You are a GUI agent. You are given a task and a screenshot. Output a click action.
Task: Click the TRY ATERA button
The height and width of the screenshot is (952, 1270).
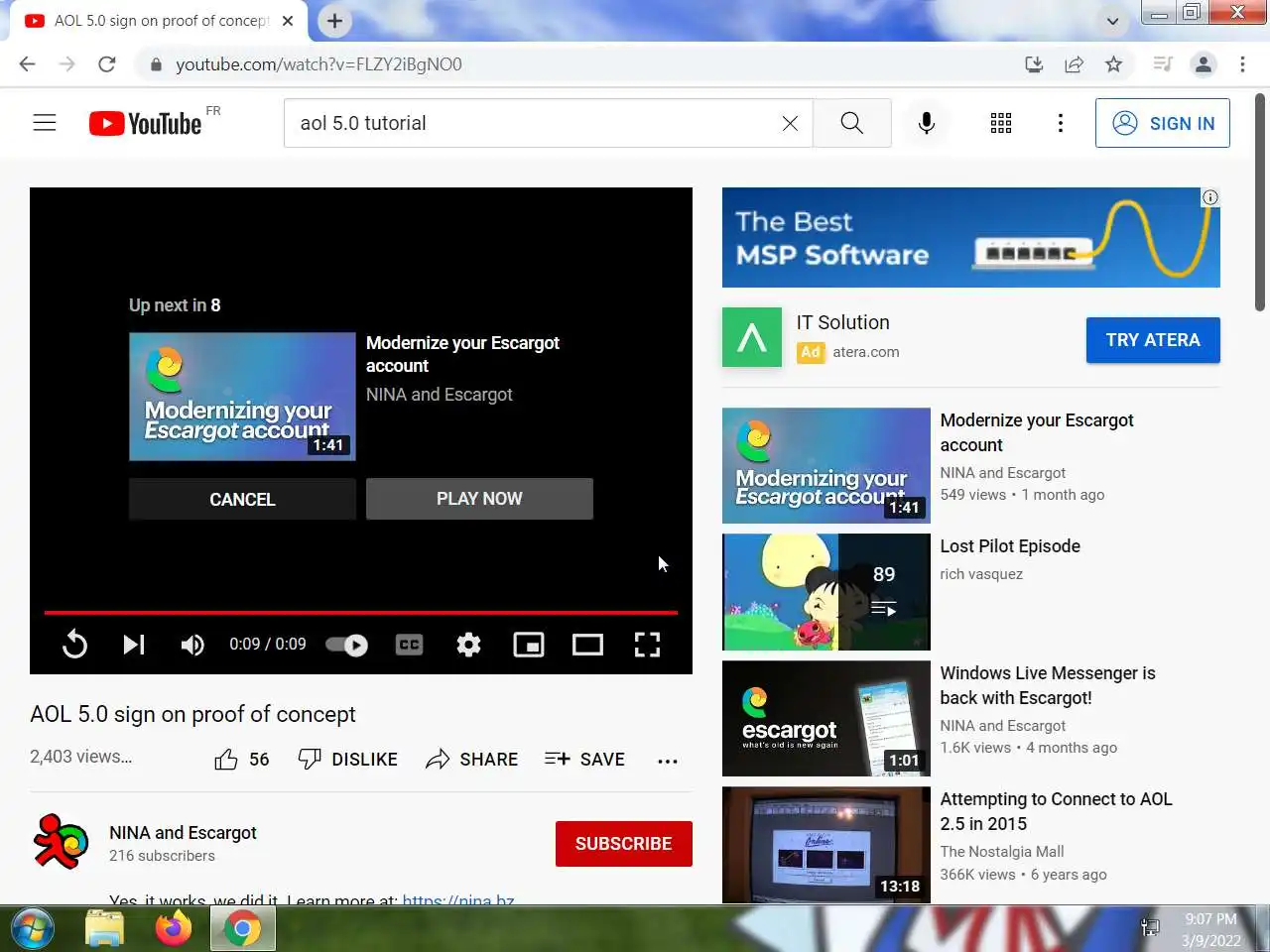1153,340
